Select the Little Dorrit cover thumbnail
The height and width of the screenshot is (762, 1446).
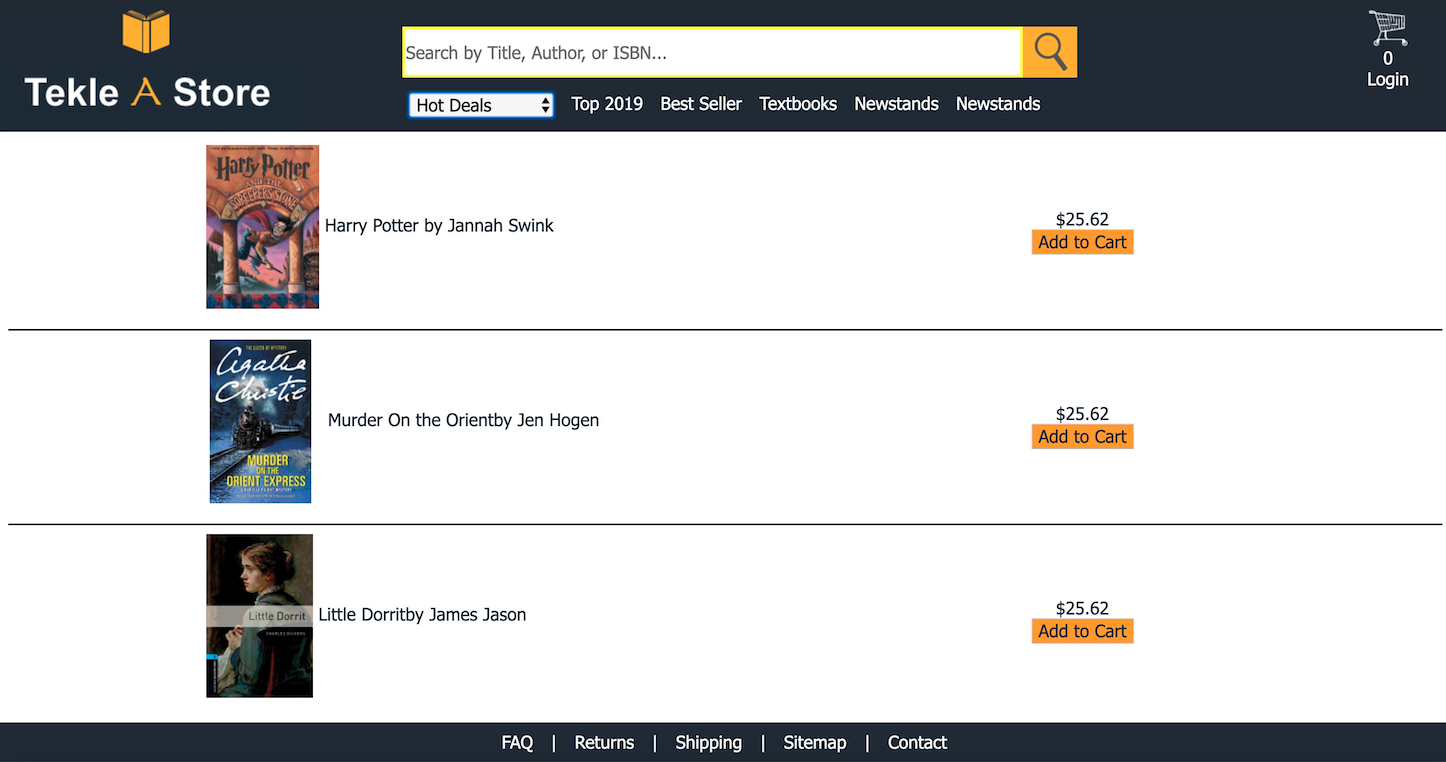259,615
